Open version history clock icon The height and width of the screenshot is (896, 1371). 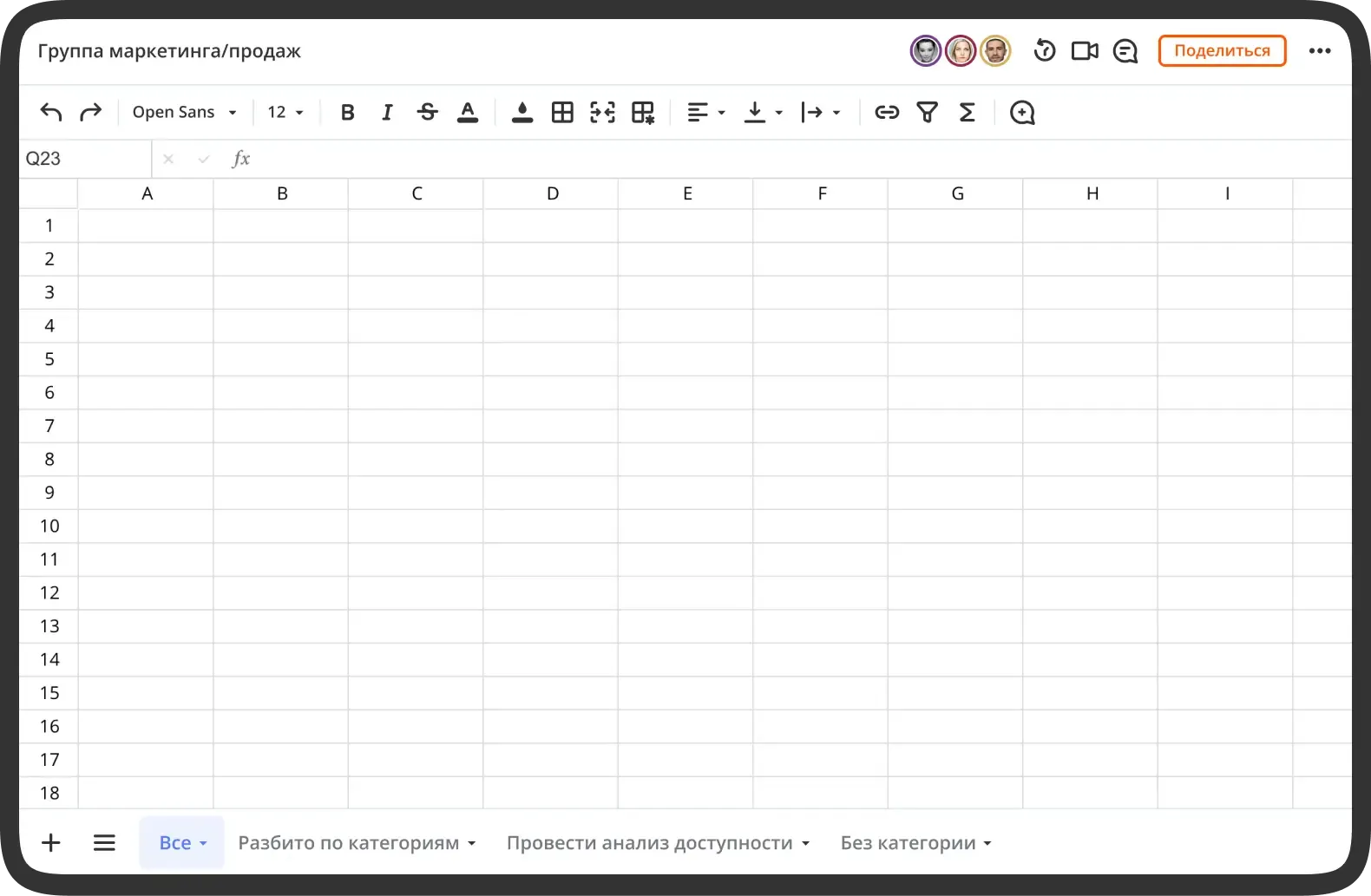(x=1044, y=51)
